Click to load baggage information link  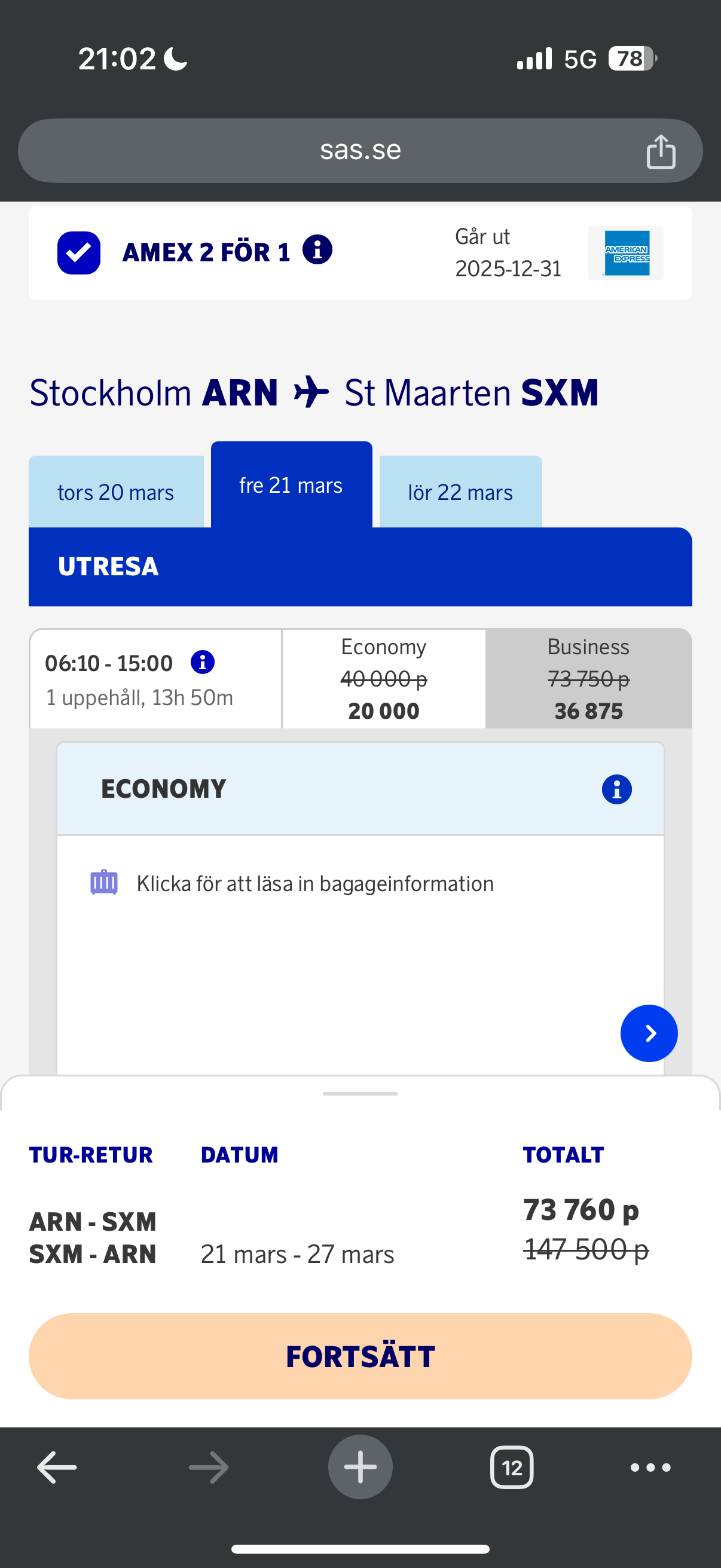click(x=314, y=884)
